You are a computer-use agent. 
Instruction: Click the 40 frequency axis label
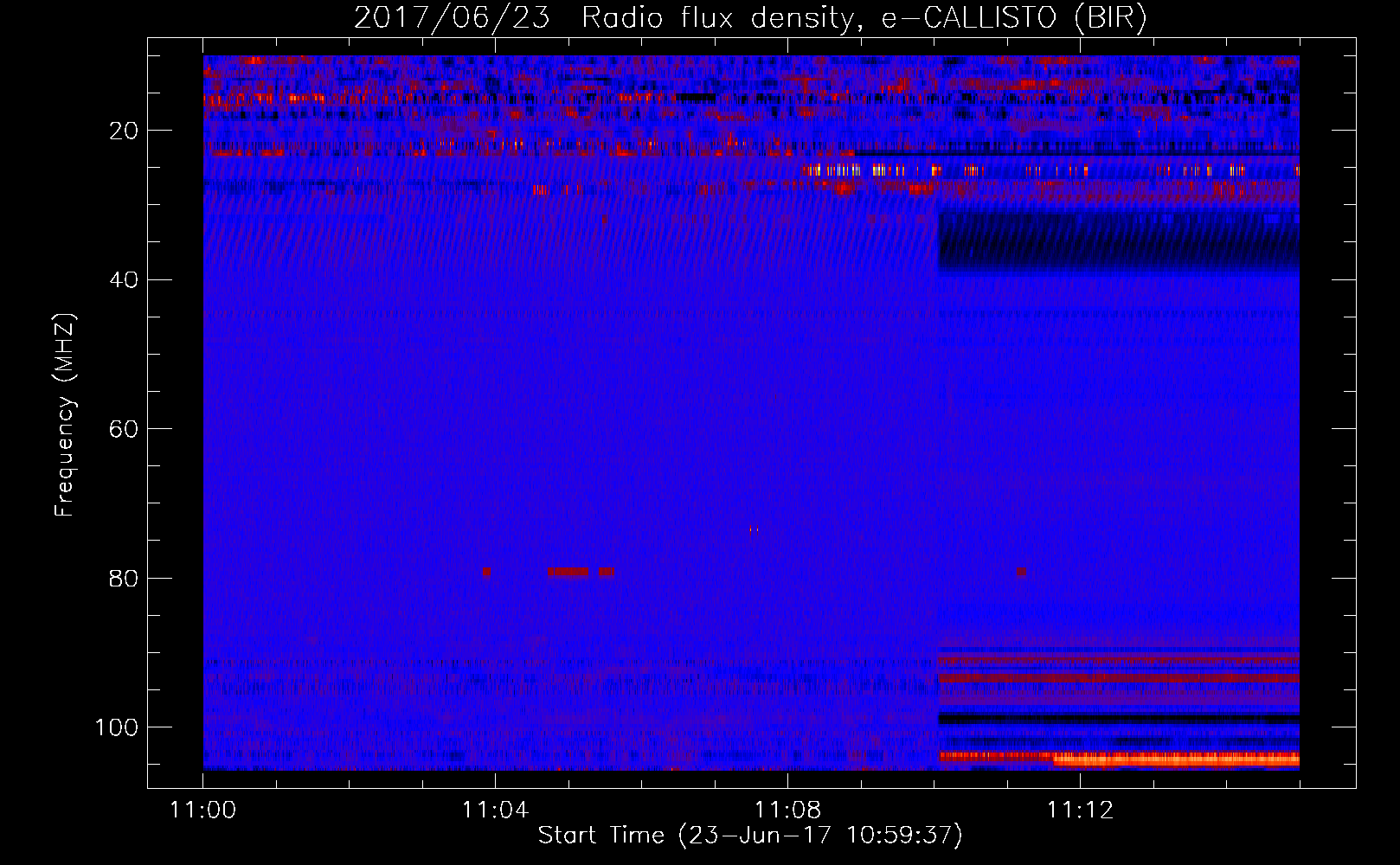pyautogui.click(x=124, y=280)
